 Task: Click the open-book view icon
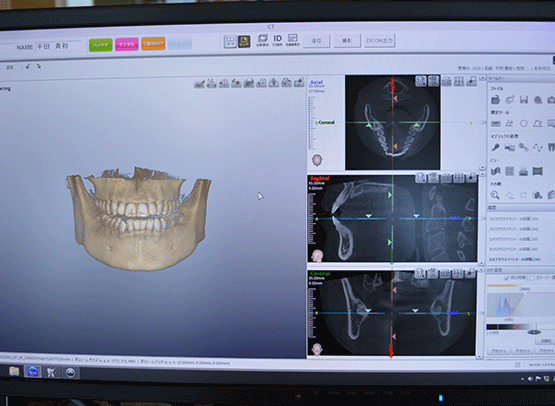(496, 171)
